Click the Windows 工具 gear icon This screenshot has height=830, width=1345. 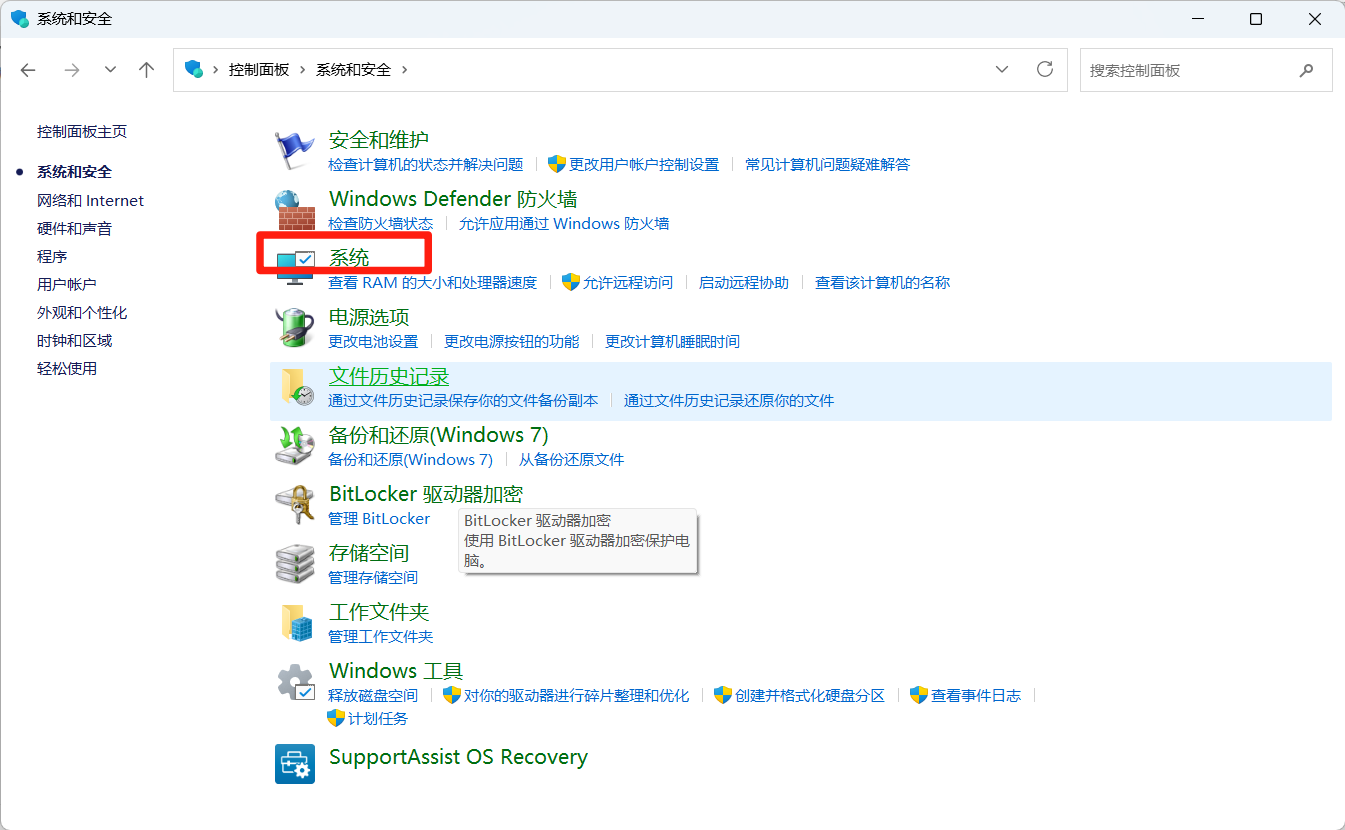pyautogui.click(x=295, y=682)
